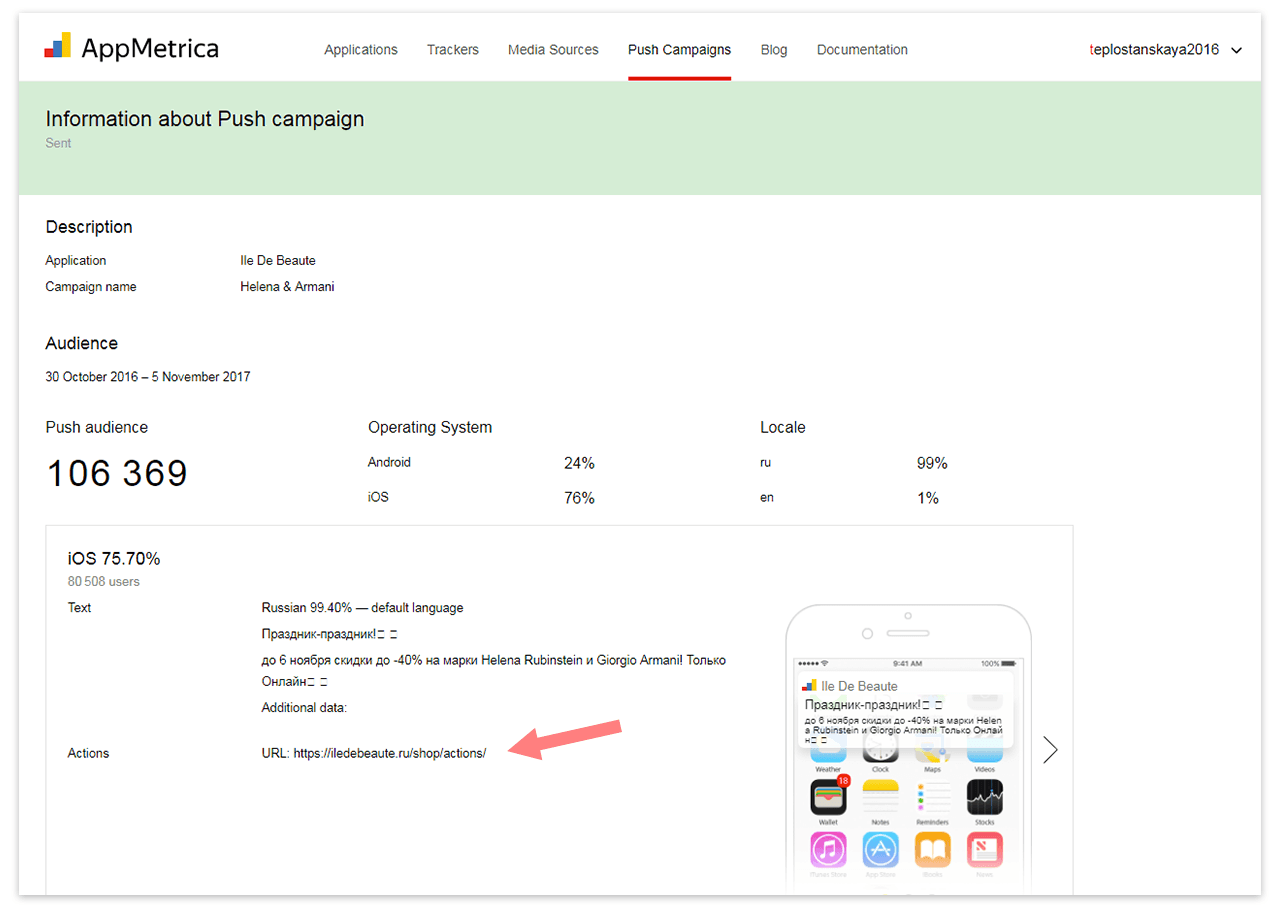Click the Ile De Beaute notification banner
The height and width of the screenshot is (910, 1280).
point(905,710)
